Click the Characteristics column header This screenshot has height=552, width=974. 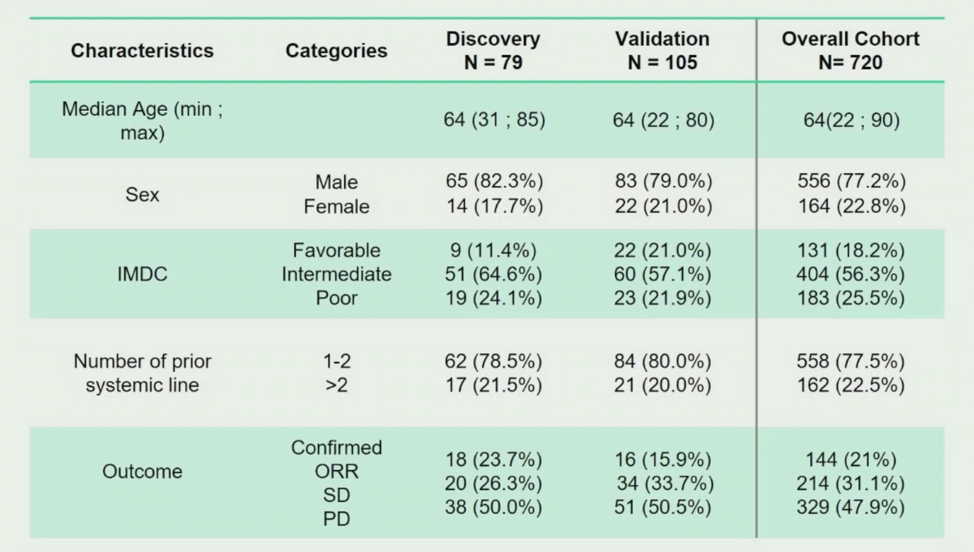pos(142,50)
